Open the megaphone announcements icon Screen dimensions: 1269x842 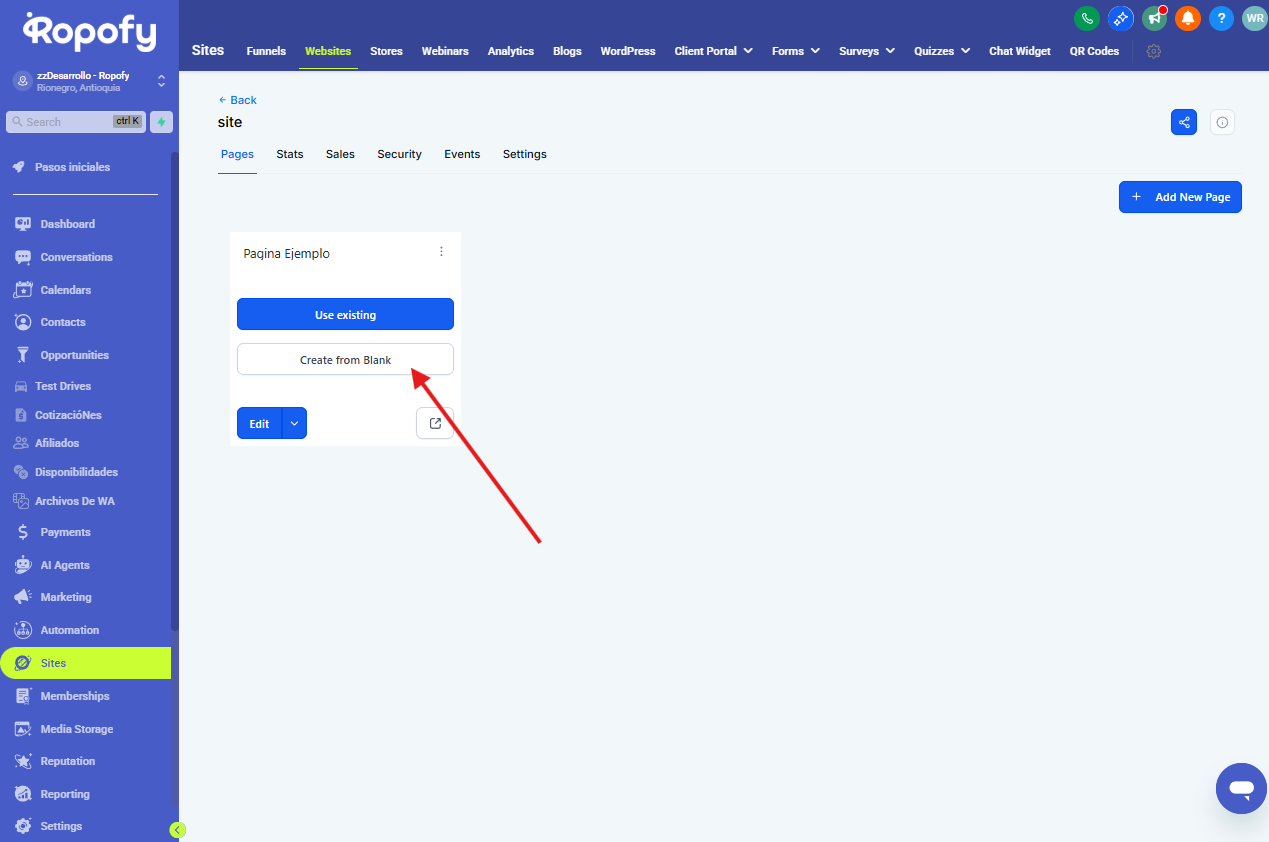pyautogui.click(x=1154, y=18)
